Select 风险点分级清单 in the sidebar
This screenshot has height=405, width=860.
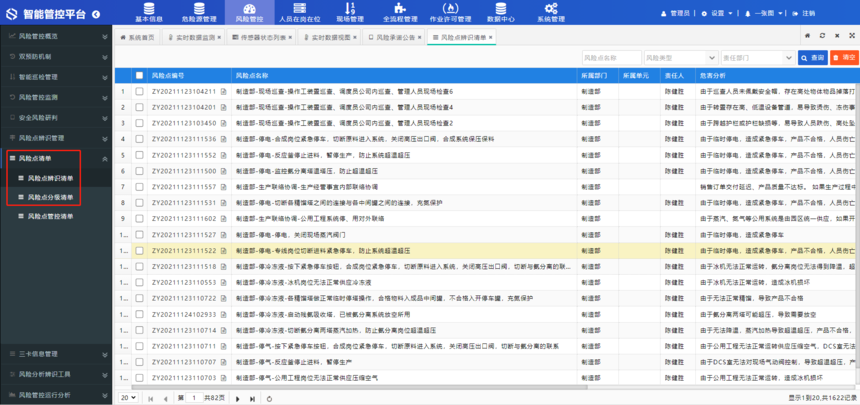pos(50,197)
